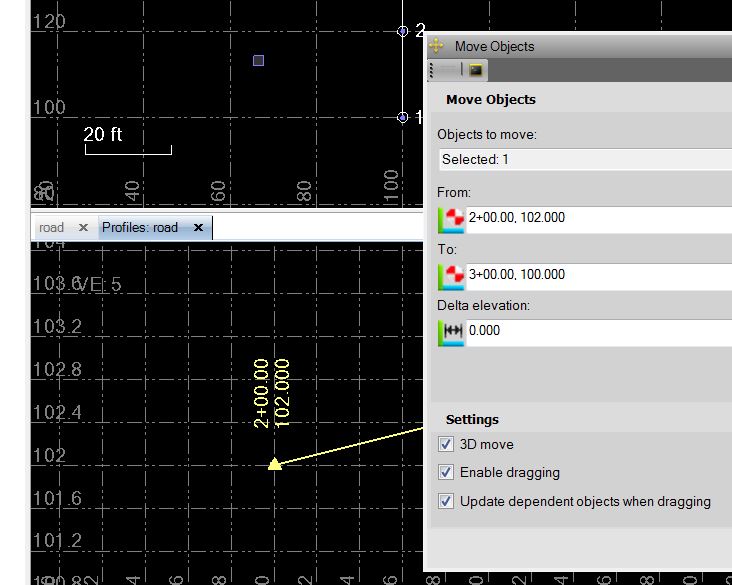Click the From field 2+00.00, 102.000
The image size is (732, 585).
599,220
